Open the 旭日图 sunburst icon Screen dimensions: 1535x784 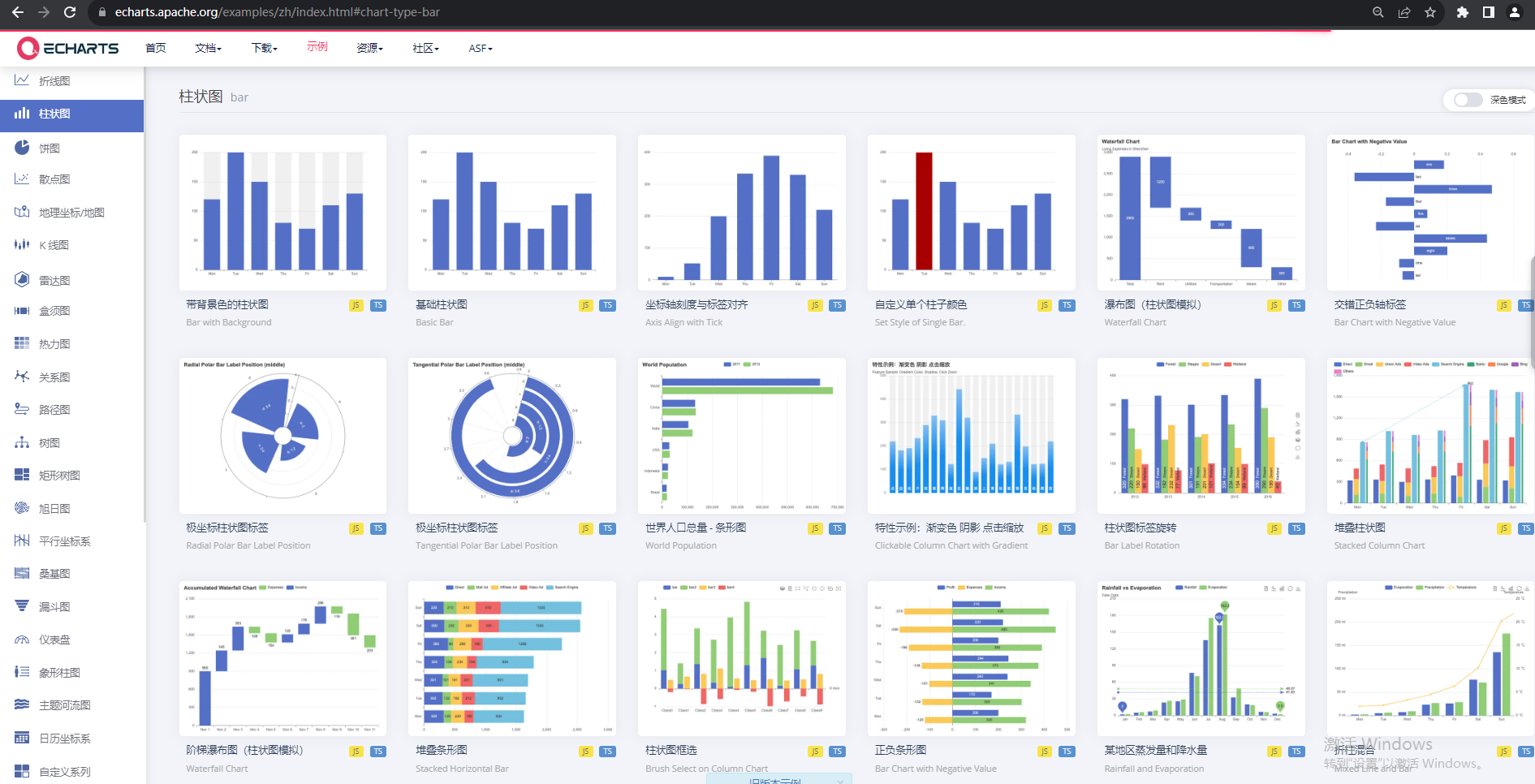pos(22,508)
